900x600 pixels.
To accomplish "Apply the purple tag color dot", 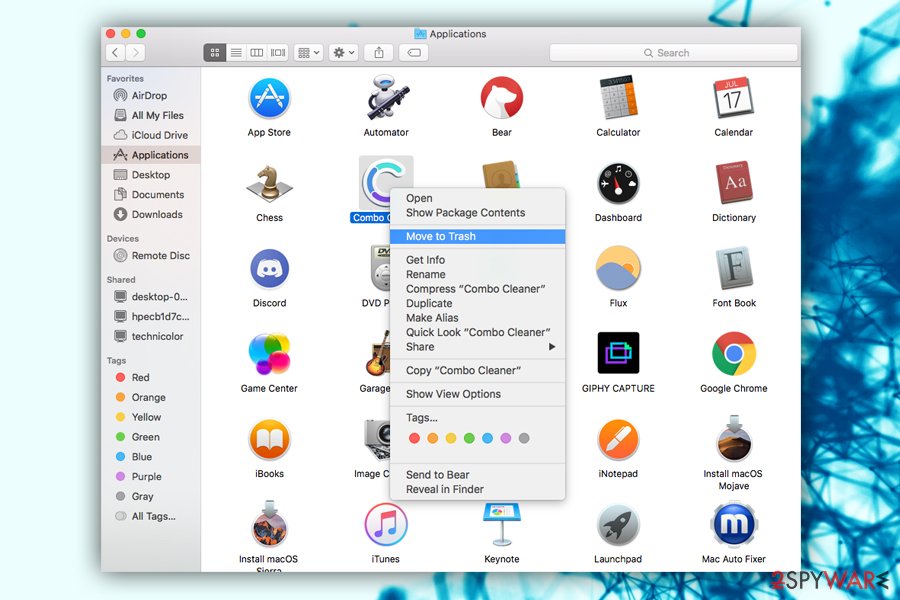I will pyautogui.click(x=506, y=438).
